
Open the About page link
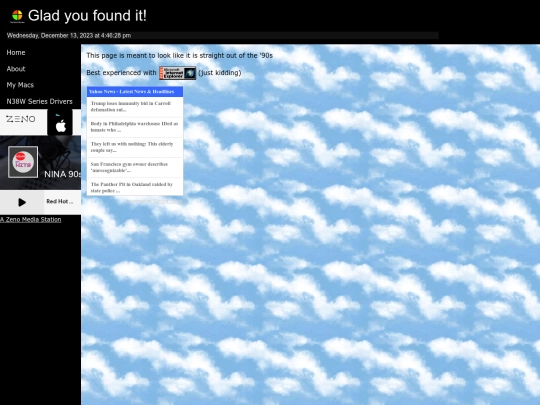[x=16, y=69]
